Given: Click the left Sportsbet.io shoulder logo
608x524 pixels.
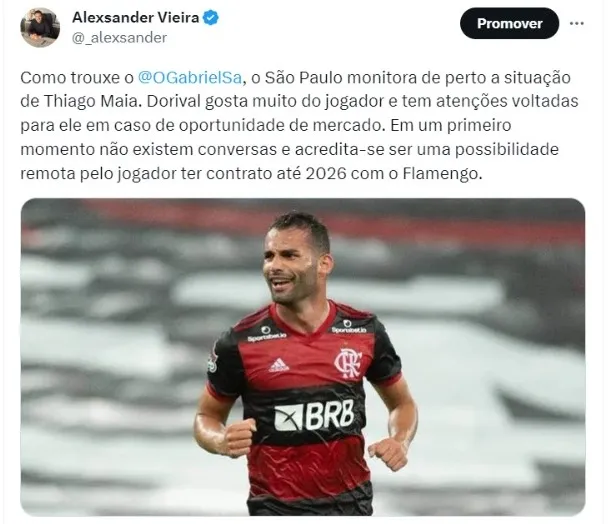Looking at the screenshot, I should [266, 334].
